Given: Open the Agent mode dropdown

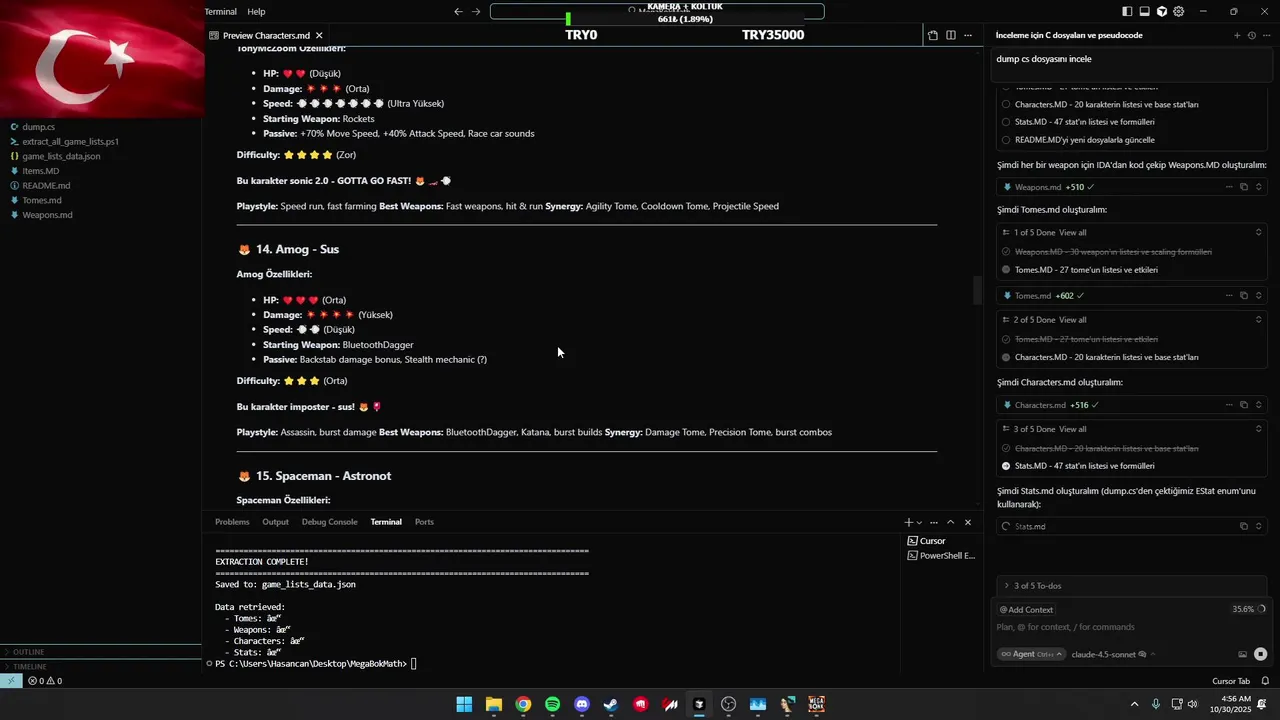Looking at the screenshot, I should click(1031, 655).
